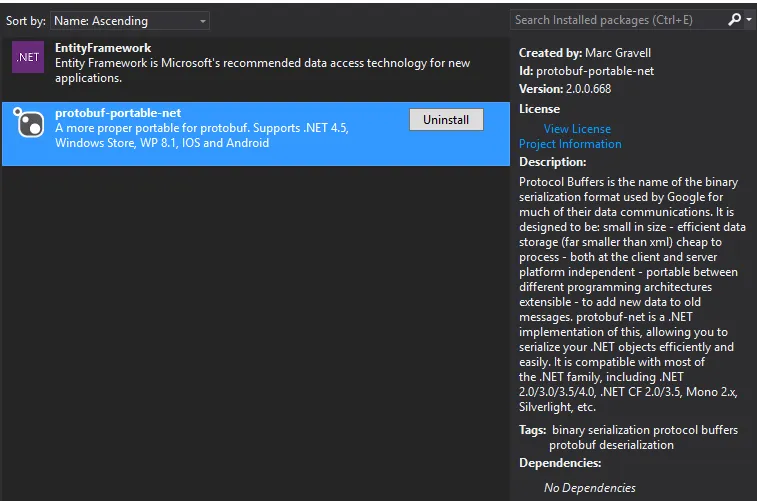Click the Id: protobuf-portable-net line
The height and width of the screenshot is (501, 757).
pyautogui.click(x=586, y=71)
